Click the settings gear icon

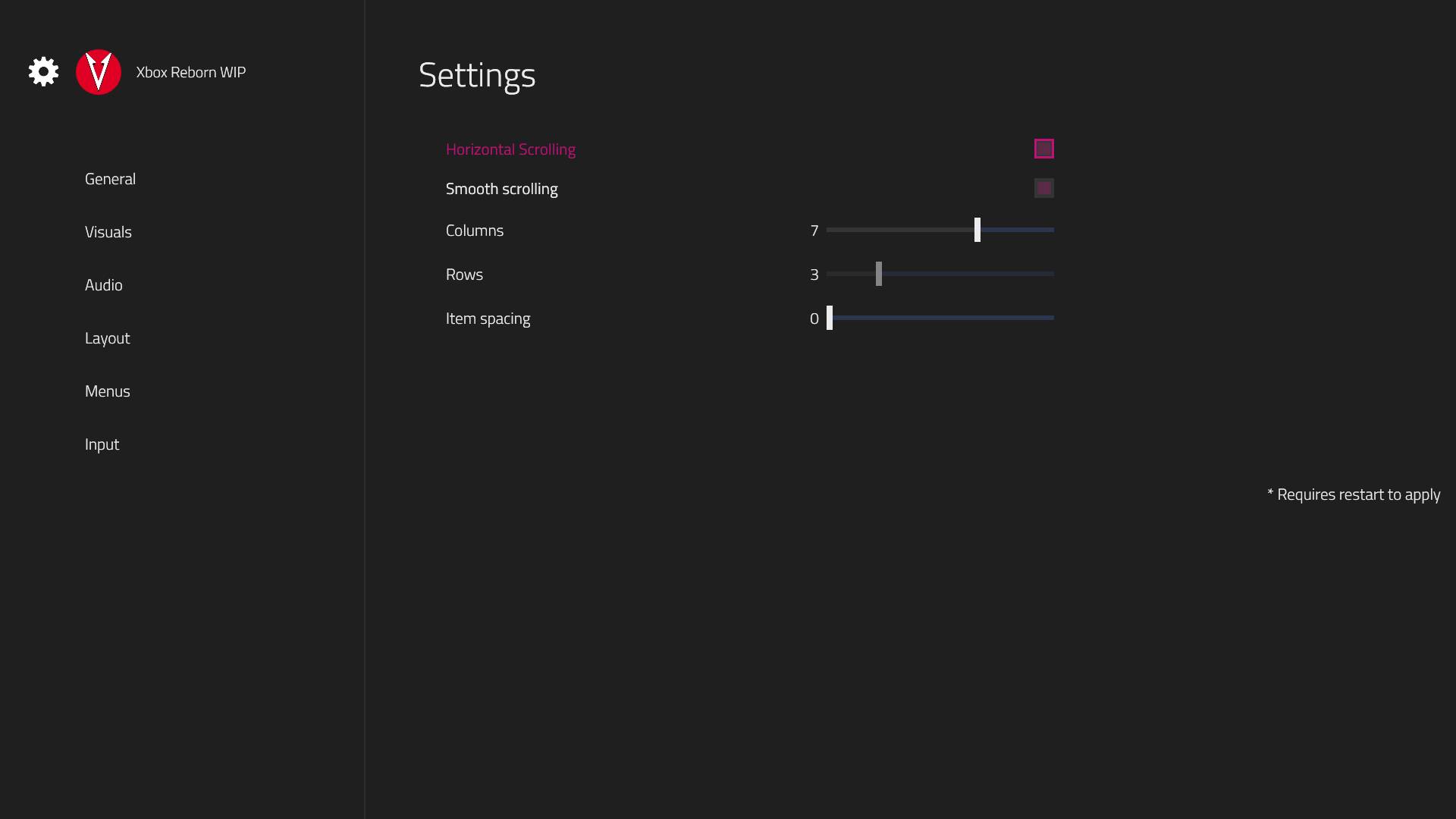point(43,72)
